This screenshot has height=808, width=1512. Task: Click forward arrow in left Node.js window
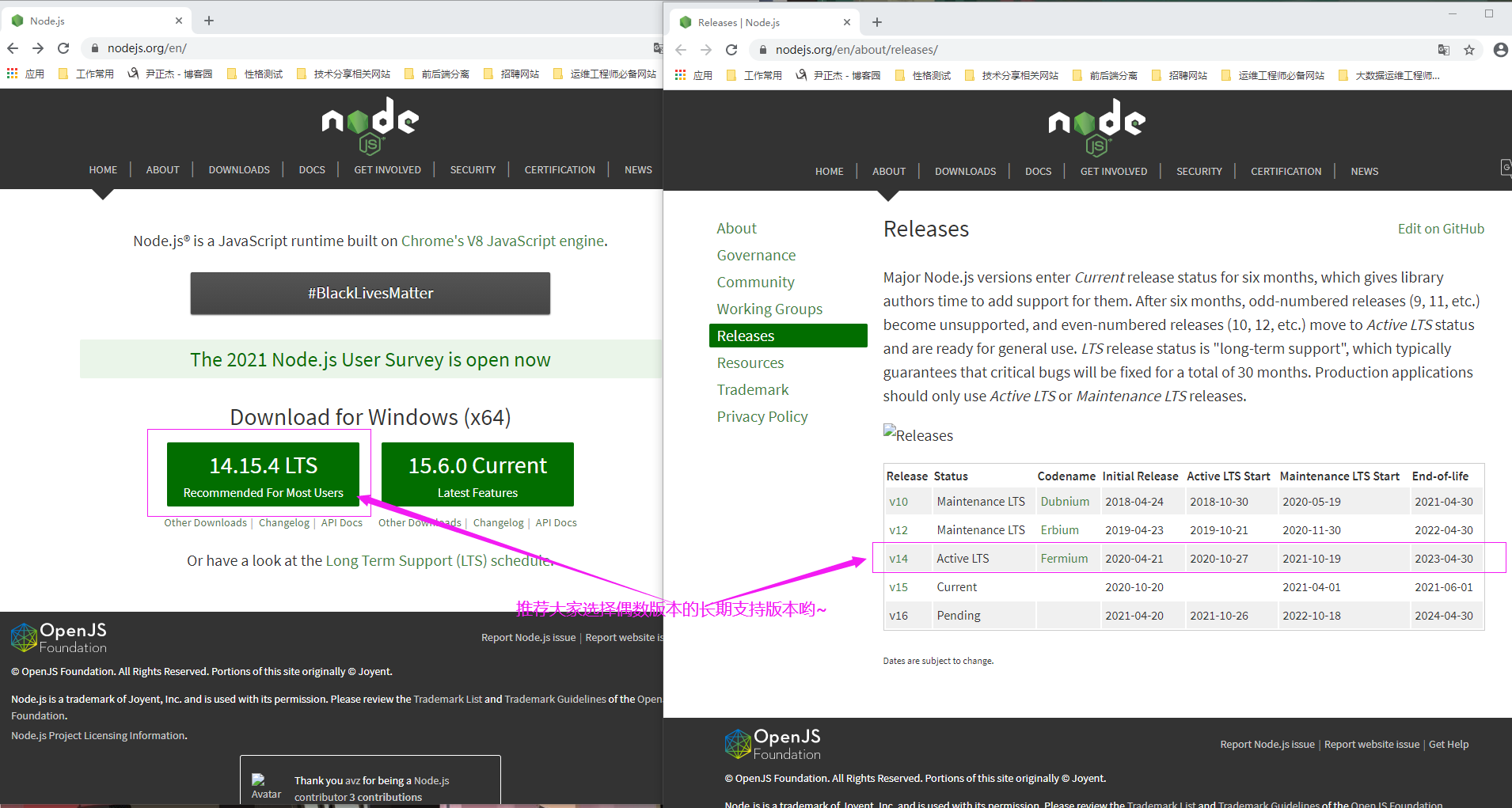38,48
